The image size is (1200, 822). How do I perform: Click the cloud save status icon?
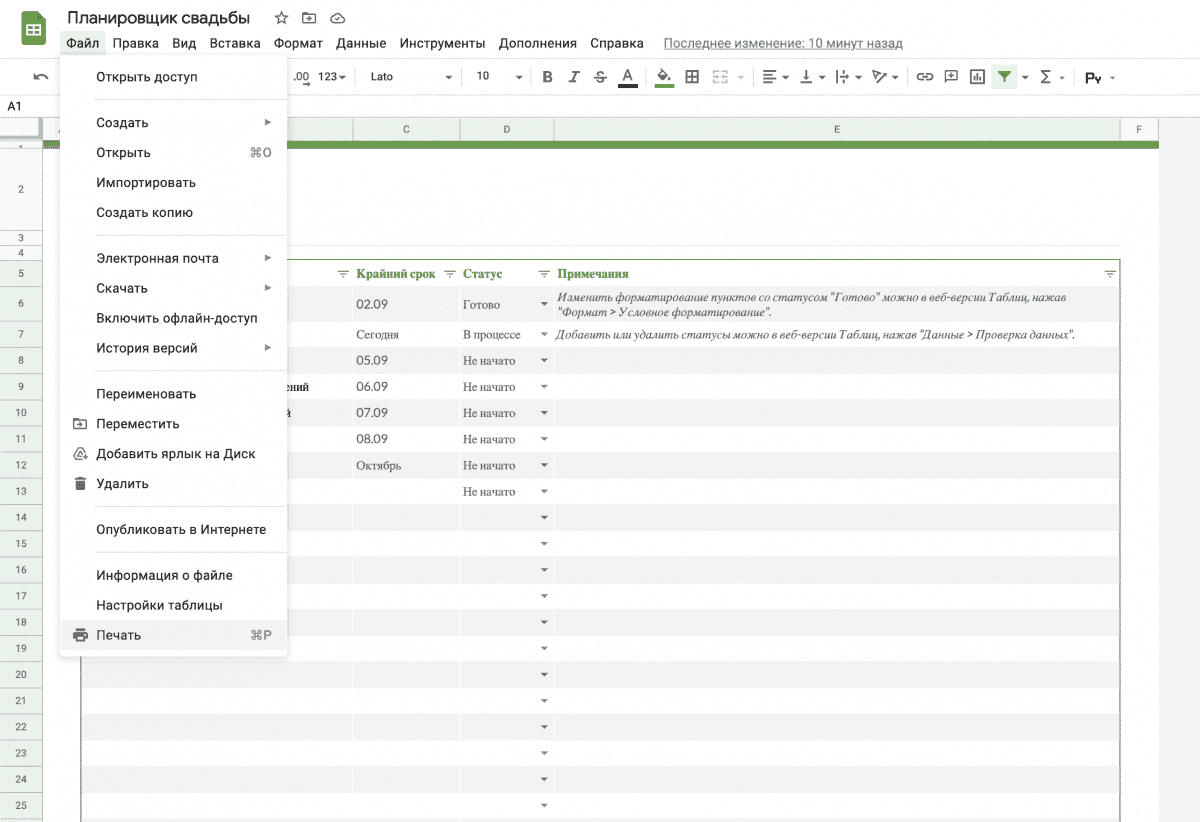click(337, 17)
